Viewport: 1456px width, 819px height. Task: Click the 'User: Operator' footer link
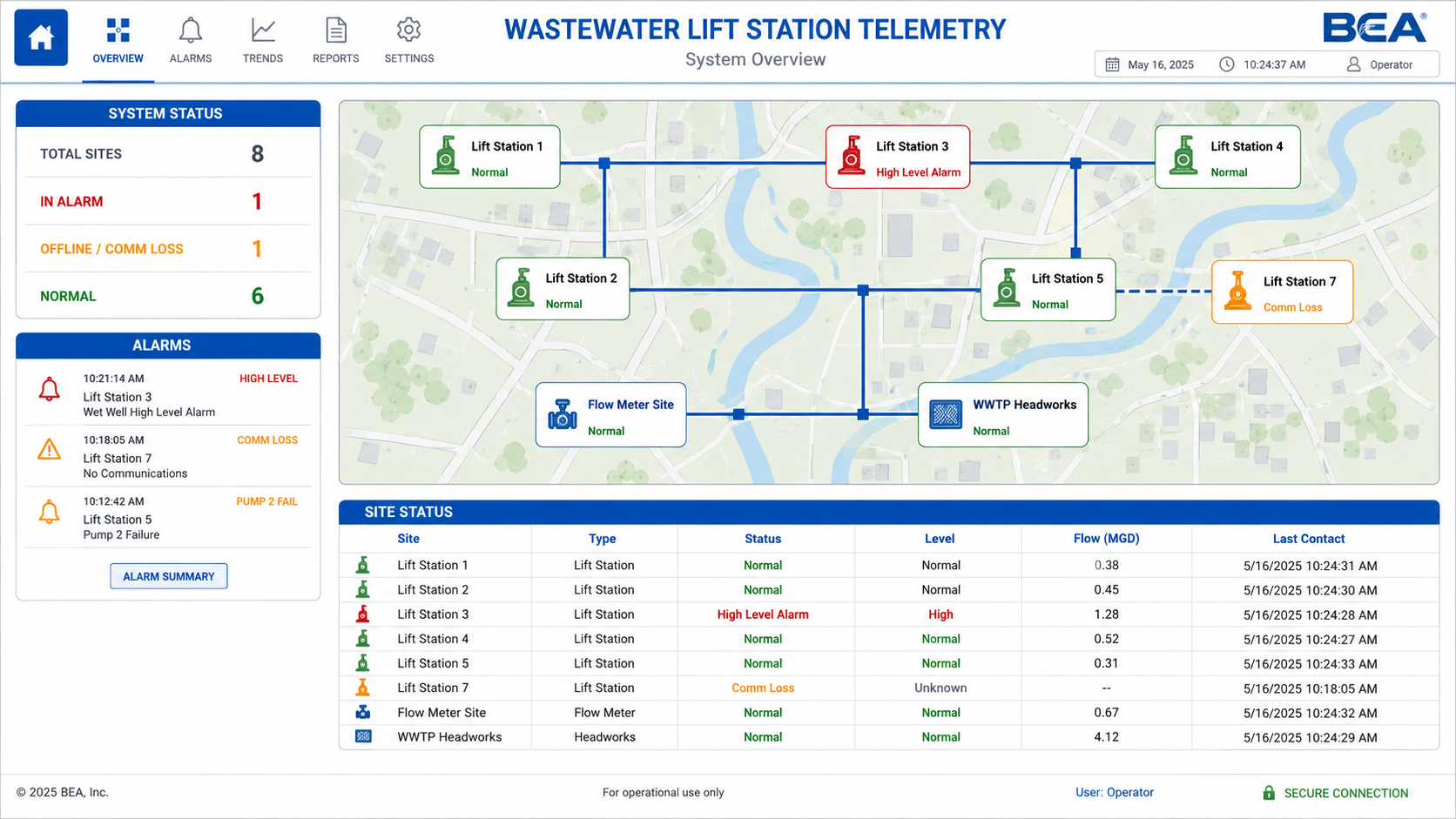click(1114, 792)
